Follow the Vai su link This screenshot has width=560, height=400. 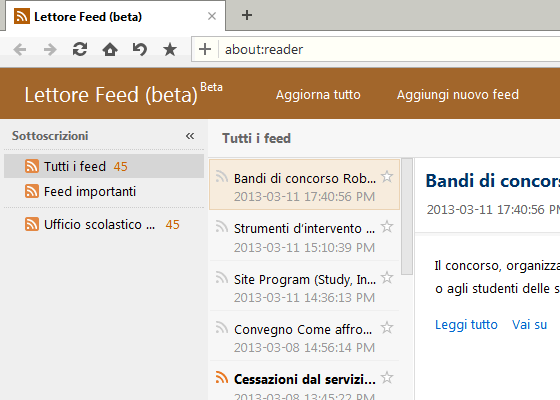(529, 325)
